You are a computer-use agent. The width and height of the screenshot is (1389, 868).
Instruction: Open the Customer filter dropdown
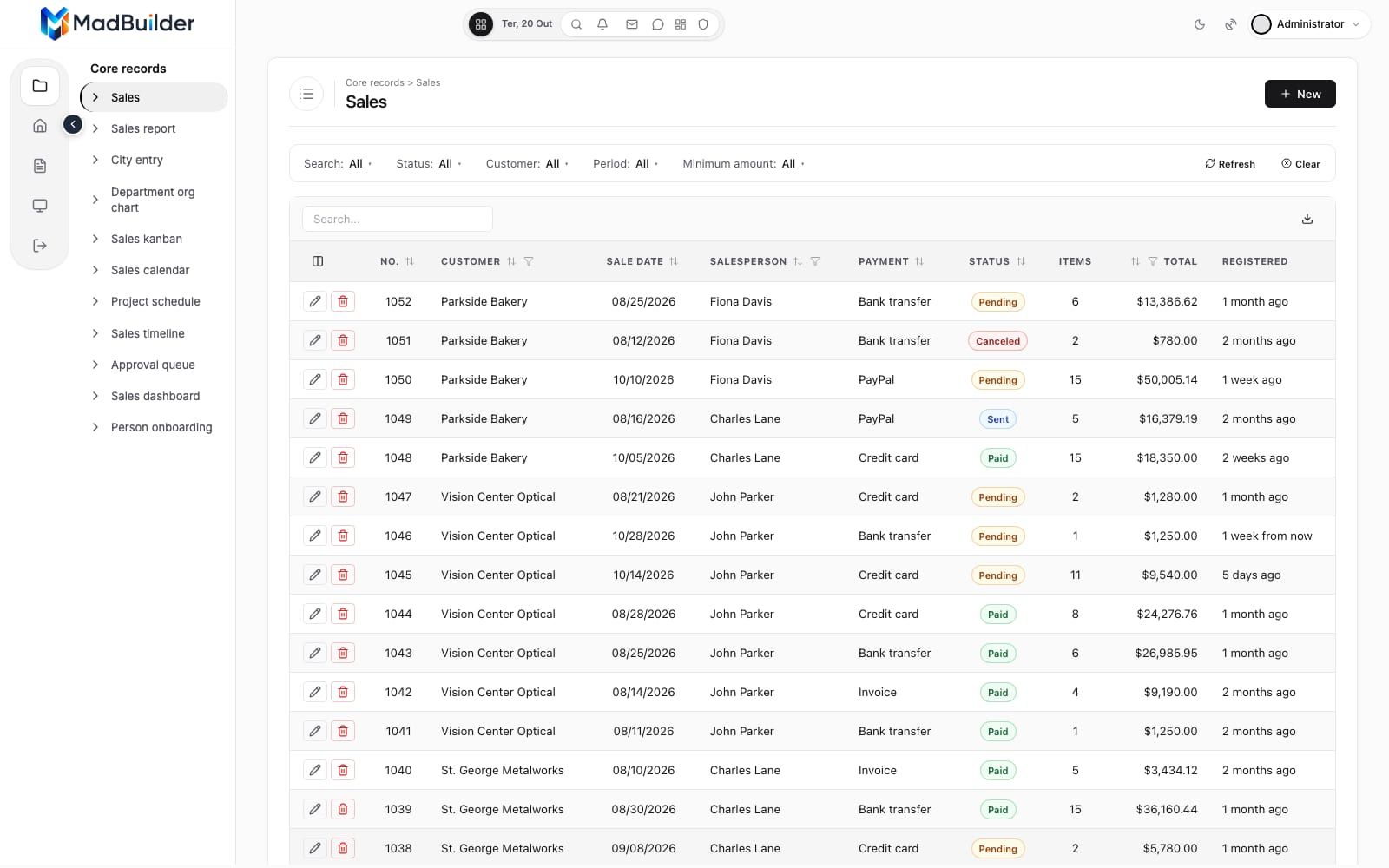527,163
